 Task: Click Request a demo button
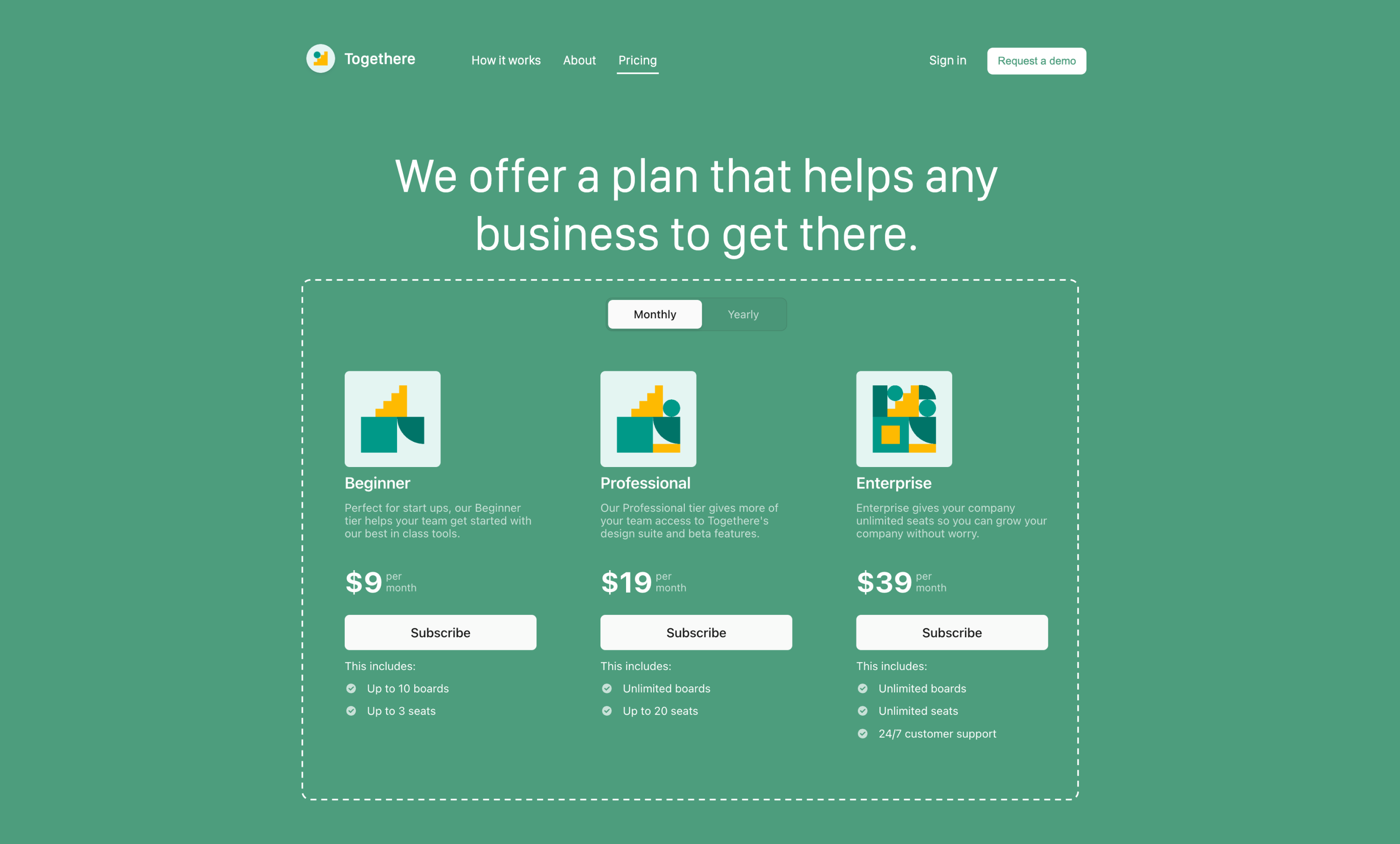[1036, 61]
